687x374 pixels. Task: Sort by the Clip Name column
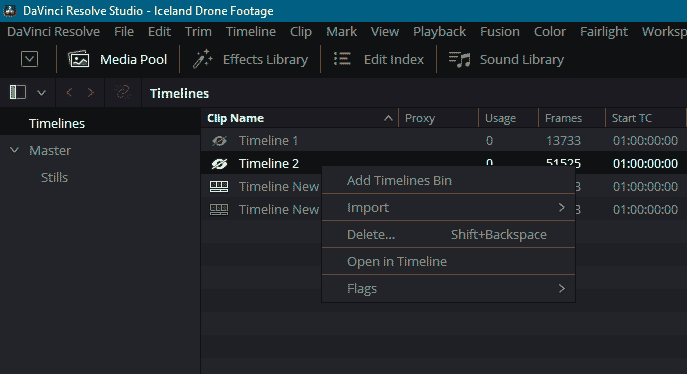(x=235, y=118)
